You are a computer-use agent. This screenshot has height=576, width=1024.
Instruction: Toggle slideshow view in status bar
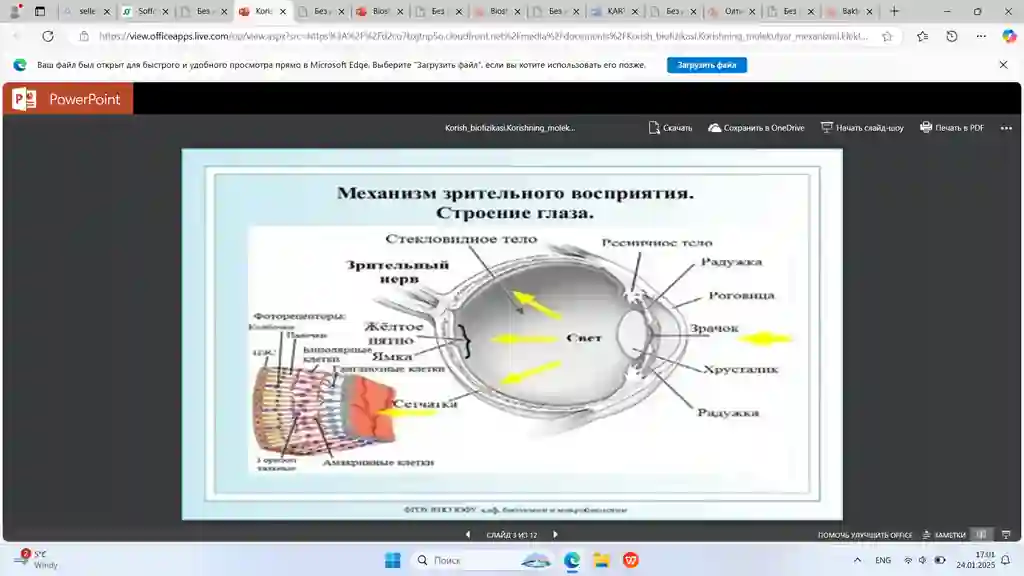[x=1005, y=535]
